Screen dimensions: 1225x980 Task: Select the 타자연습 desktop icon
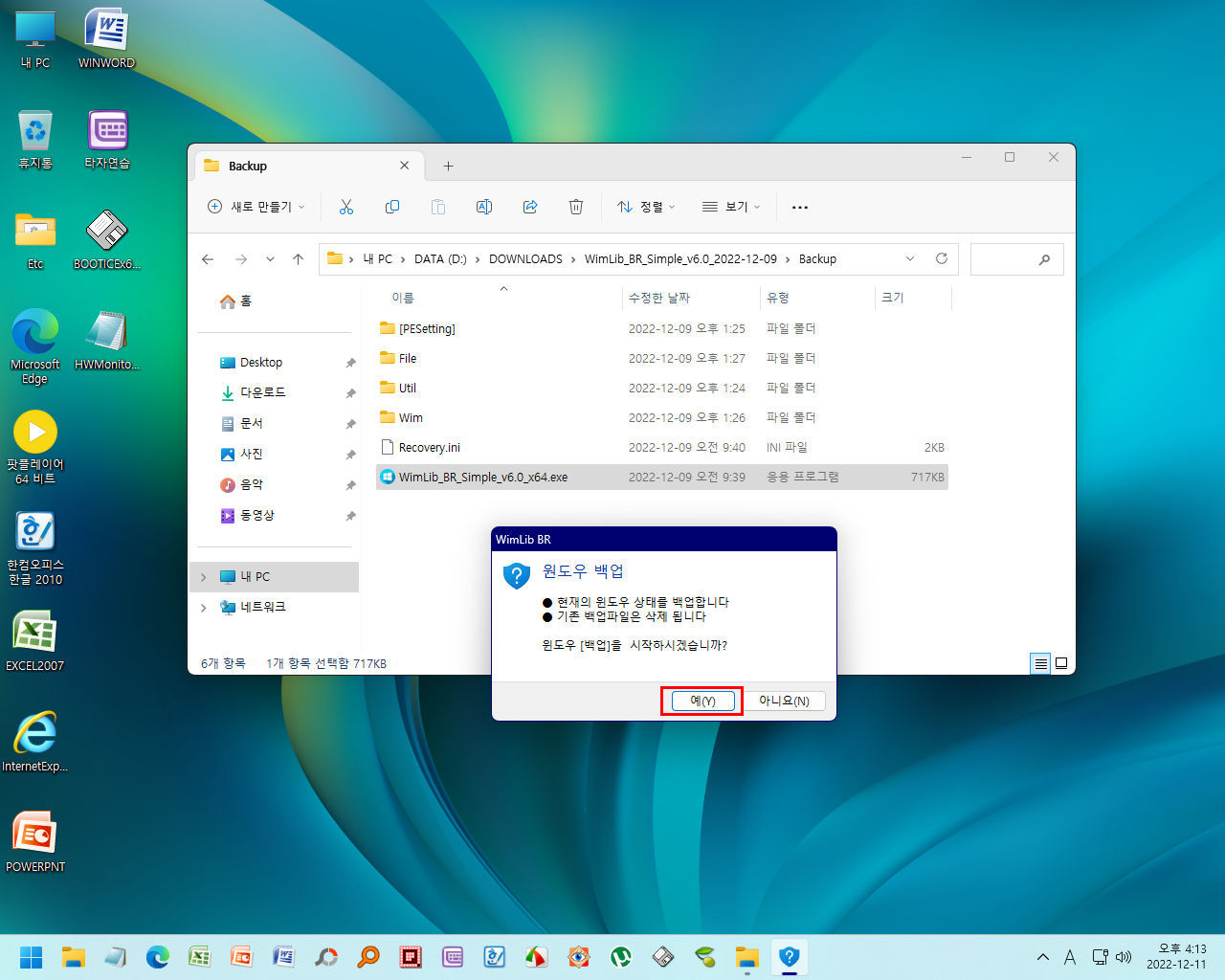[107, 140]
